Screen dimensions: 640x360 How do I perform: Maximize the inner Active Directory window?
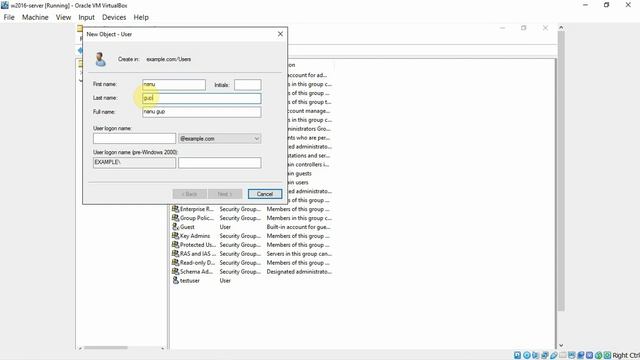tap(524, 28)
